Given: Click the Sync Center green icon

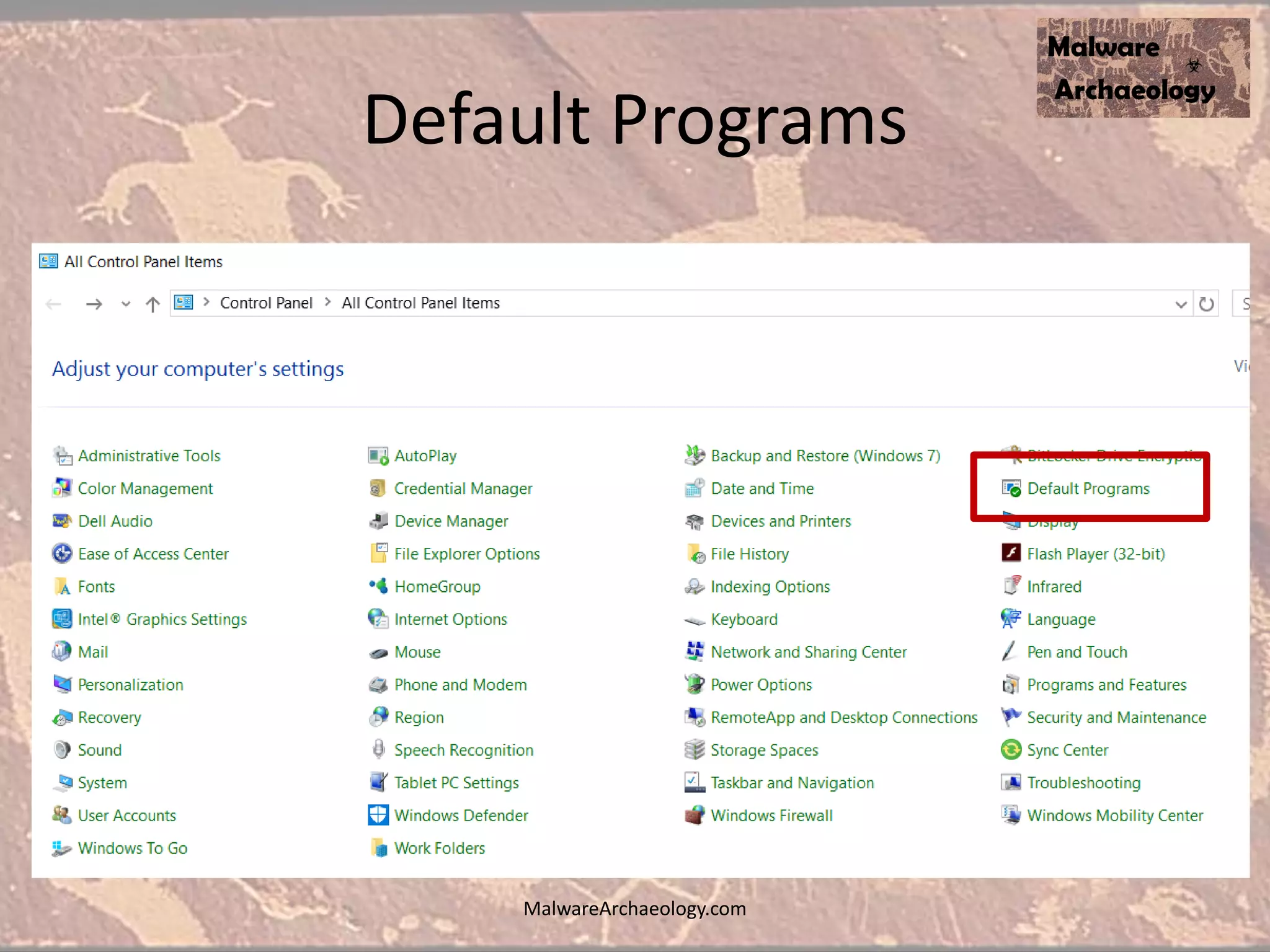Looking at the screenshot, I should pyautogui.click(x=1011, y=749).
